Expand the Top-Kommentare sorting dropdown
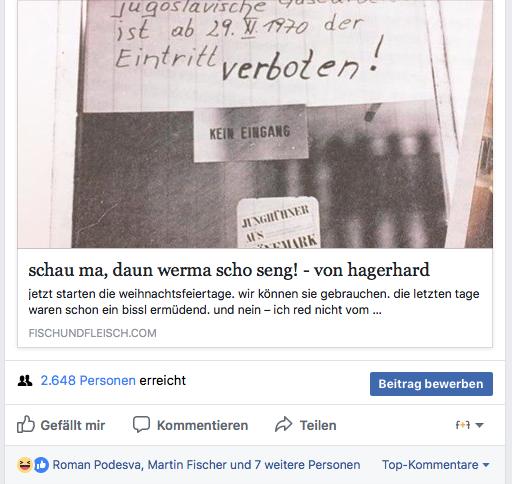Viewport: 512px width, 484px height. tap(436, 465)
